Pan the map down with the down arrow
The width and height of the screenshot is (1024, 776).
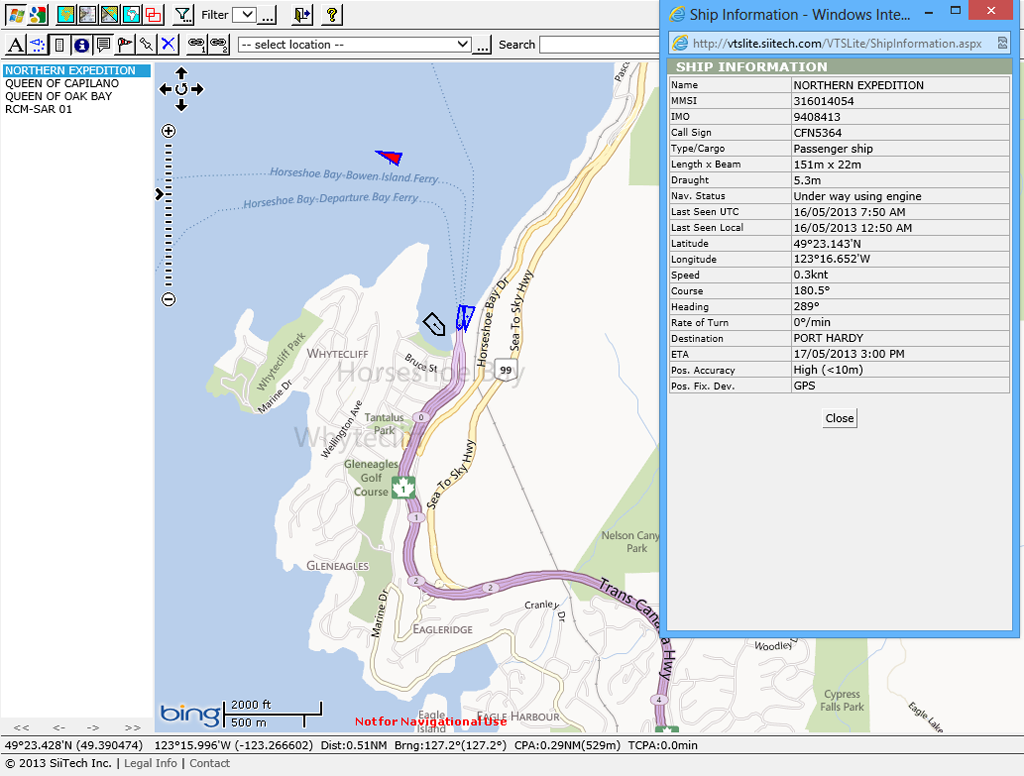182,105
